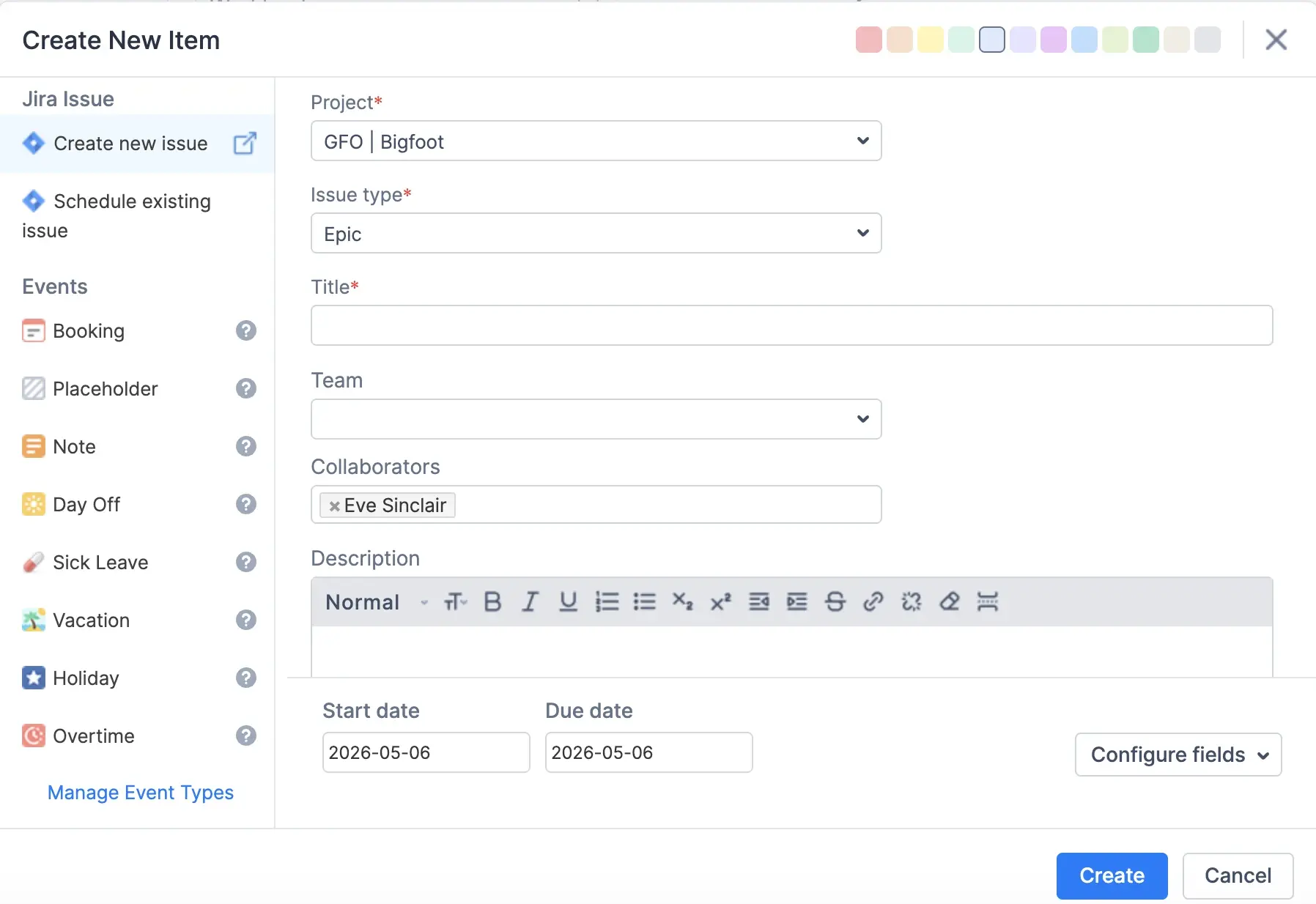The image size is (1316, 904).
Task: Pick the medium green color swatch
Action: tap(1146, 40)
